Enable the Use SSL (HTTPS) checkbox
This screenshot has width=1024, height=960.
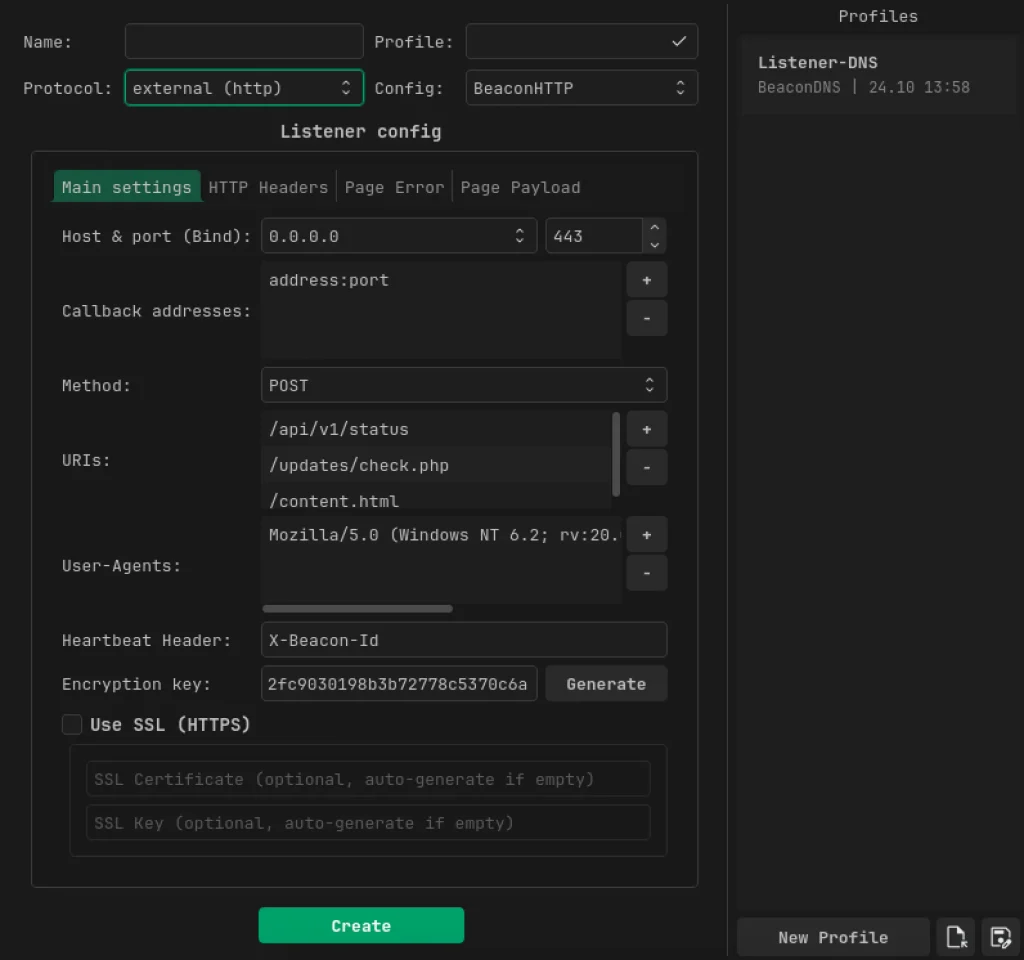tap(72, 724)
